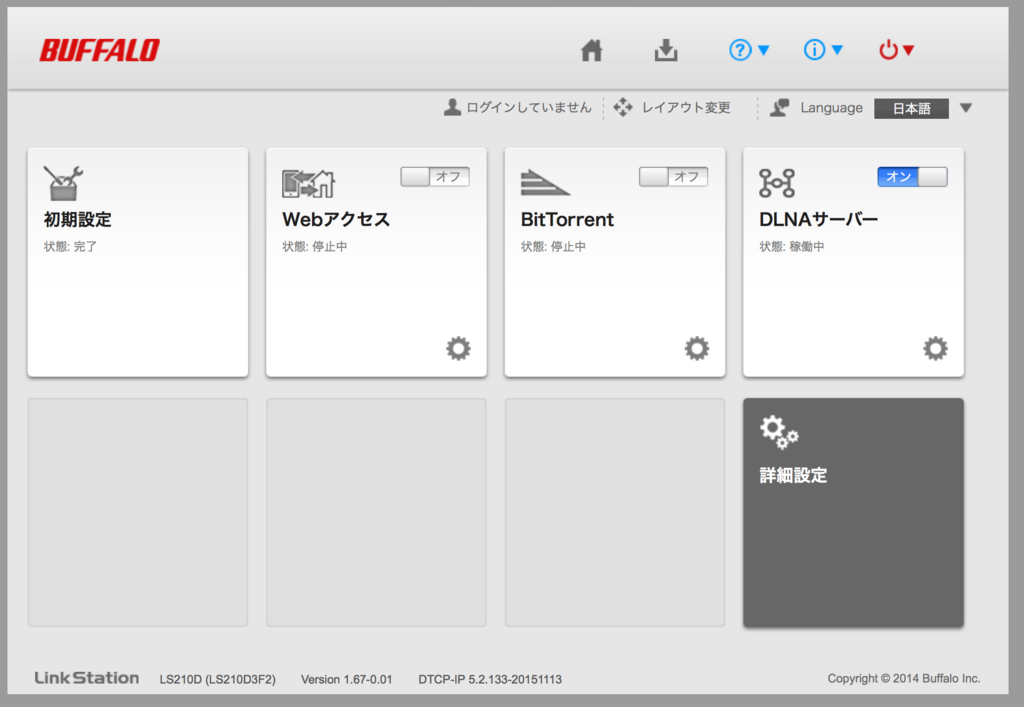Enable the BitTorrent switch
Image resolution: width=1024 pixels, height=707 pixels.
(673, 177)
